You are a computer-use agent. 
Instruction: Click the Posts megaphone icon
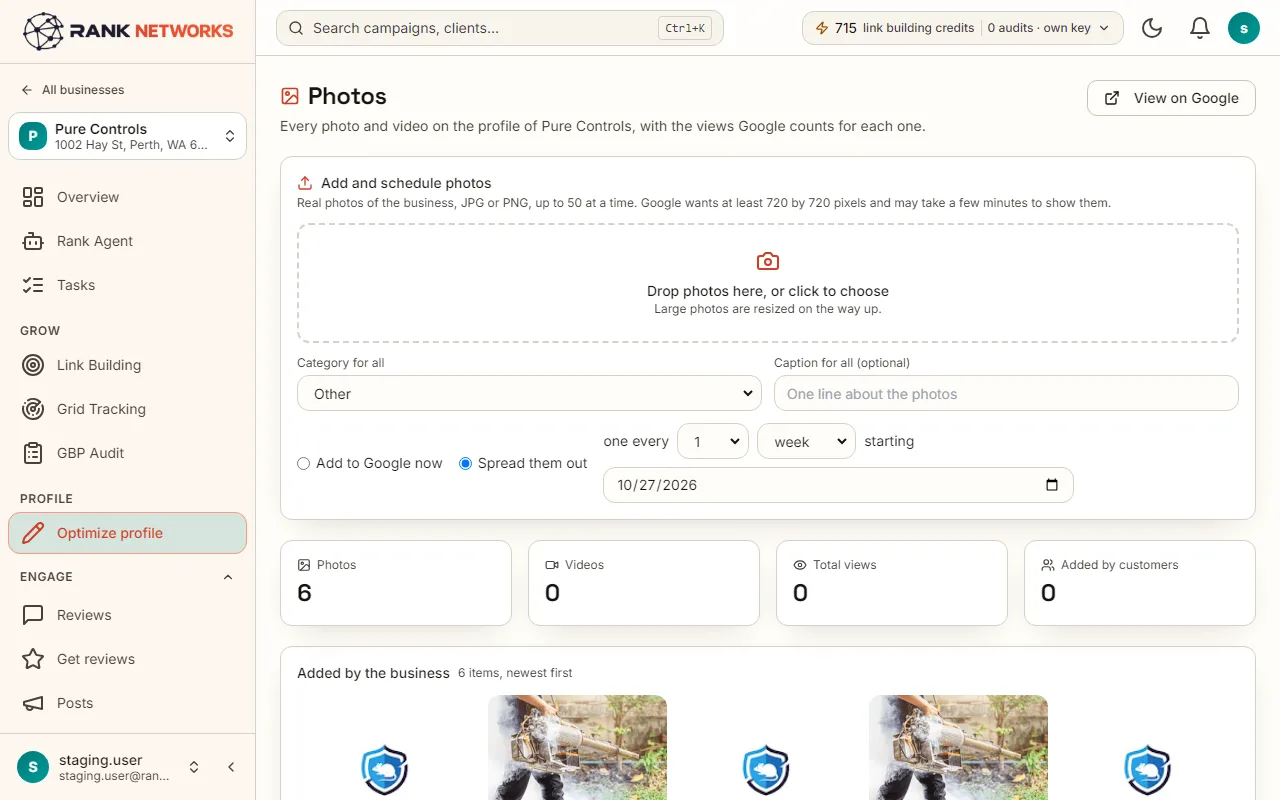click(x=33, y=703)
